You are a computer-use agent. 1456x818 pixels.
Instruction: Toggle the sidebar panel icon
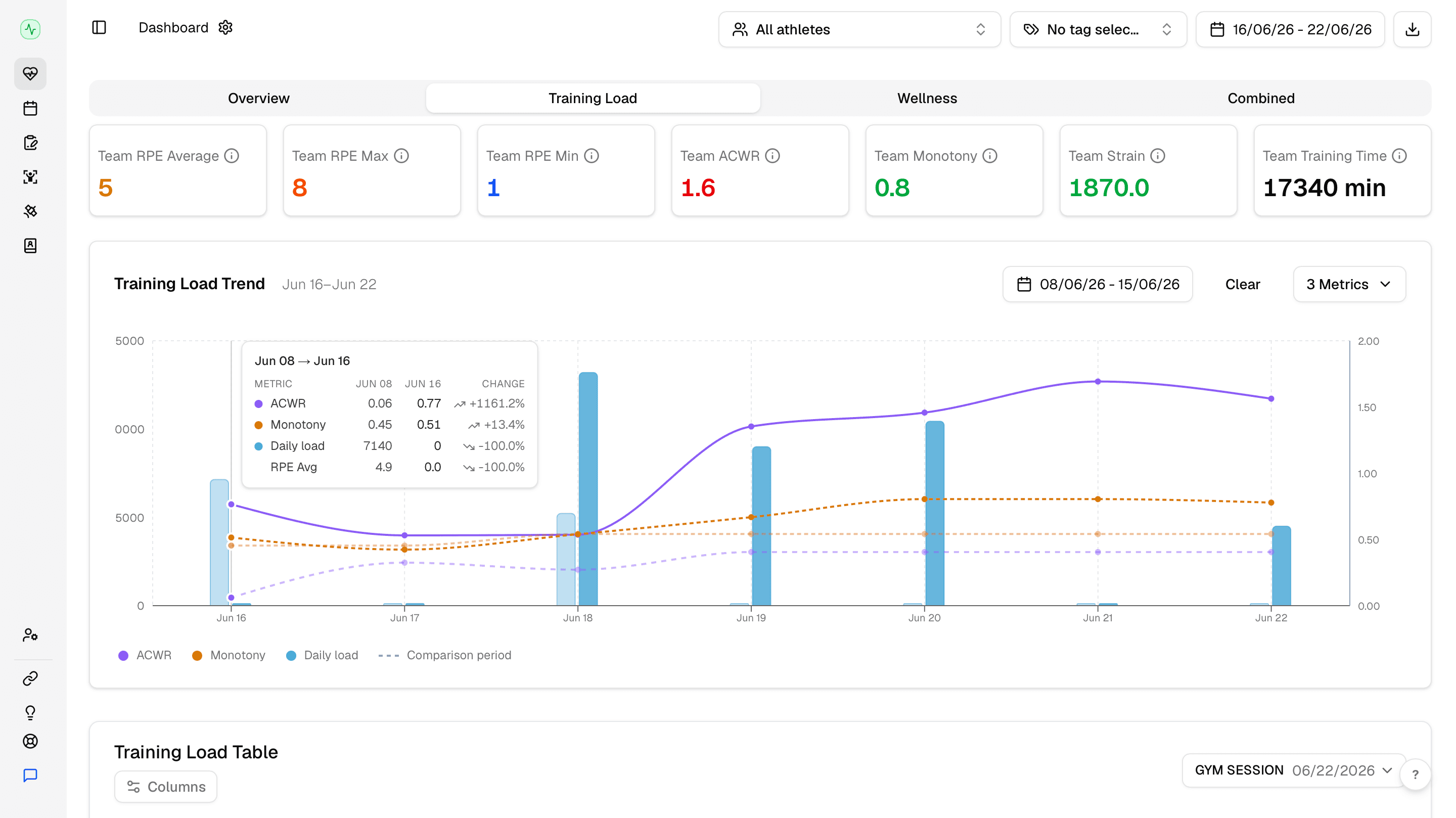point(99,28)
